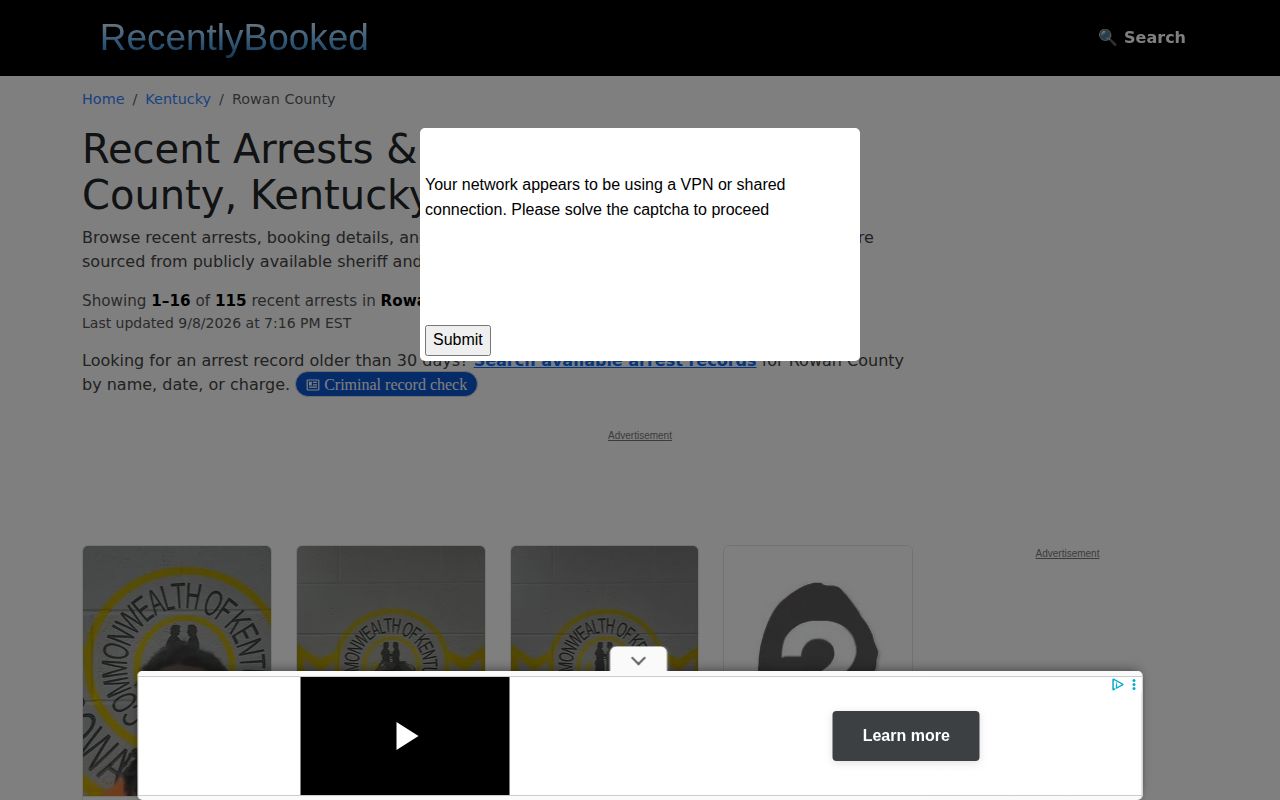1280x800 pixels.
Task: Open the Criminal record check button
Action: click(x=386, y=385)
